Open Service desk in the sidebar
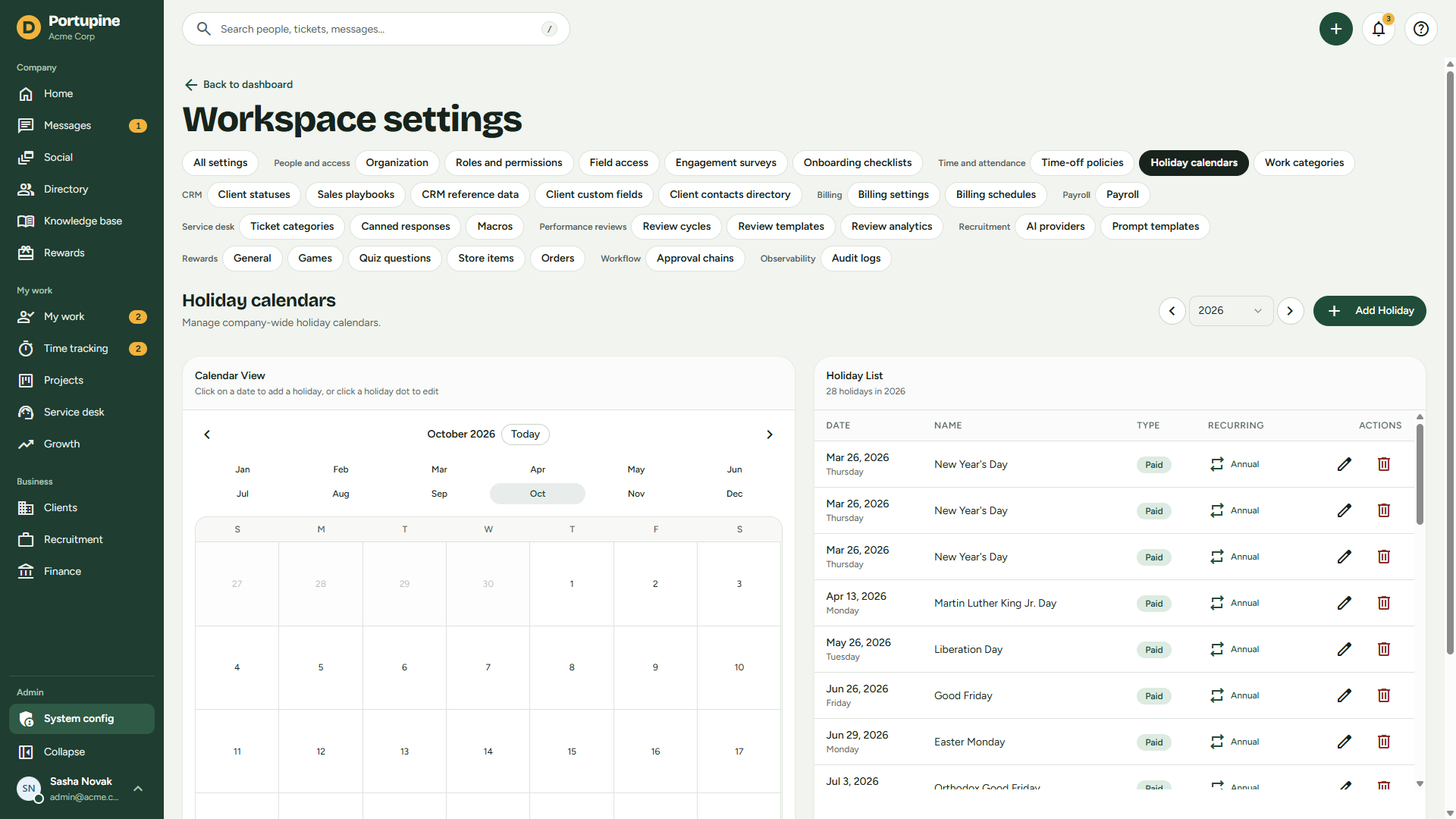This screenshot has width=1456, height=819. [82, 412]
